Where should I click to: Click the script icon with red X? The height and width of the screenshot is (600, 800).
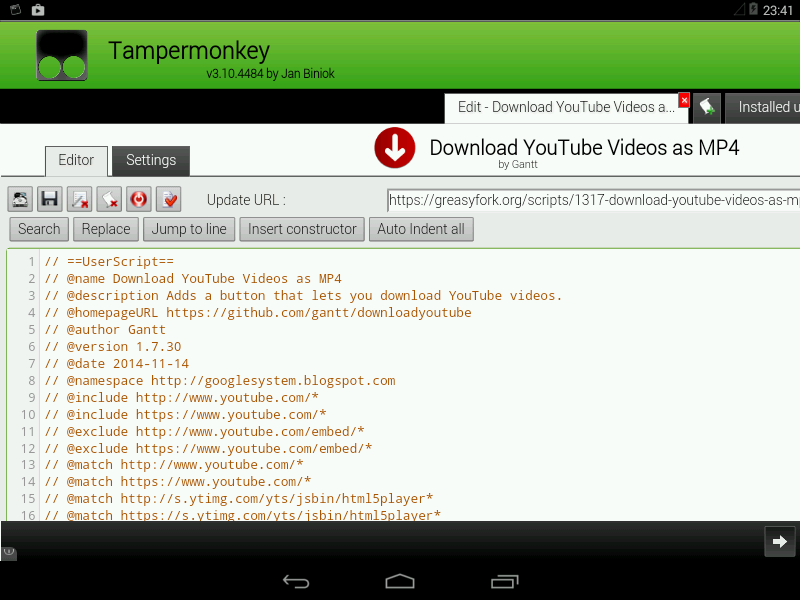(x=109, y=199)
